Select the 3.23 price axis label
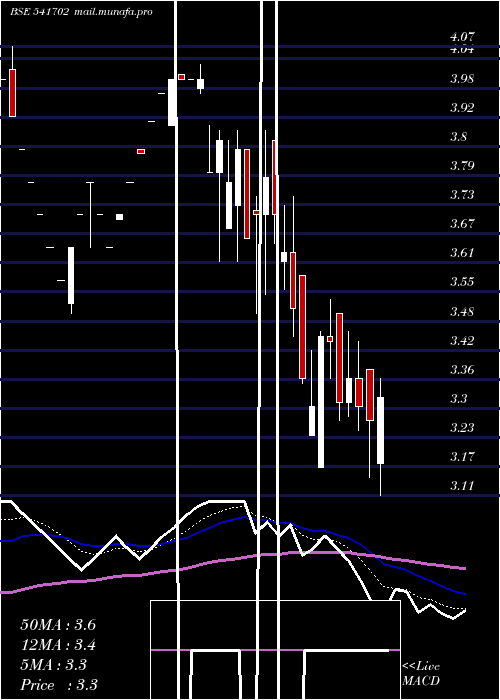The image size is (500, 700). coord(462,428)
